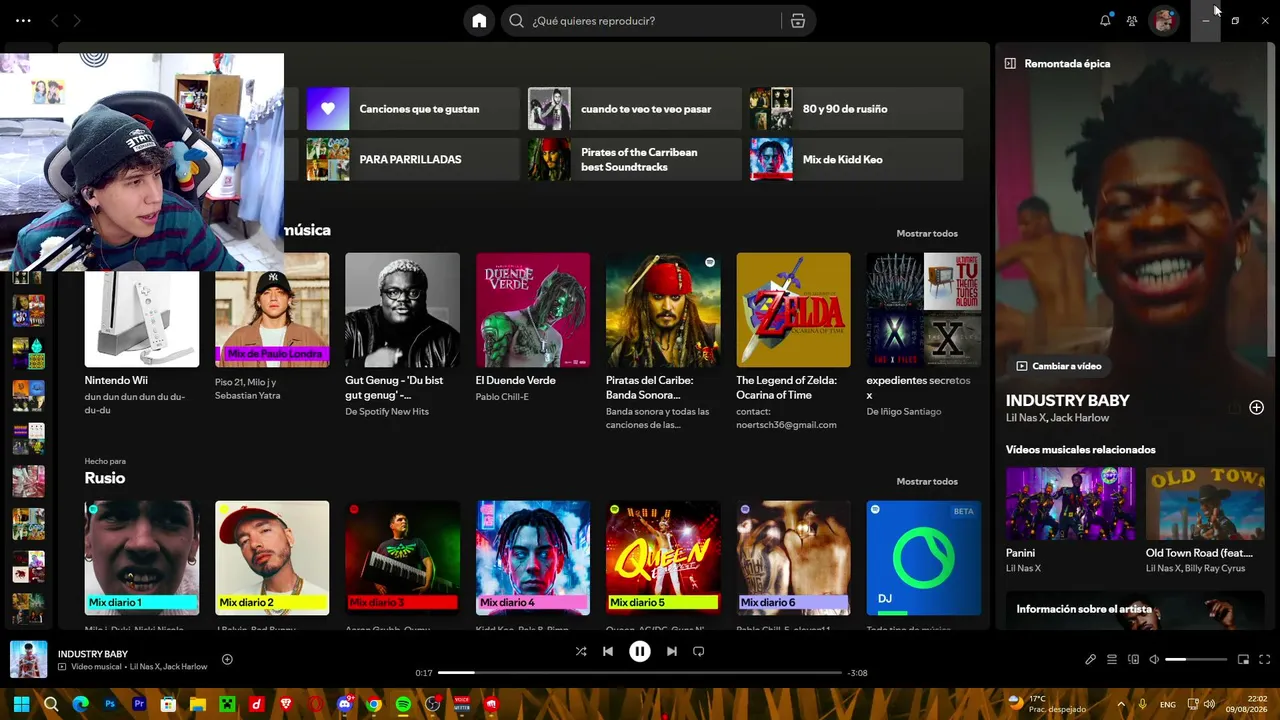Screen dimensions: 1280x720
Task: Open the DJ beta card
Action: coord(924,564)
